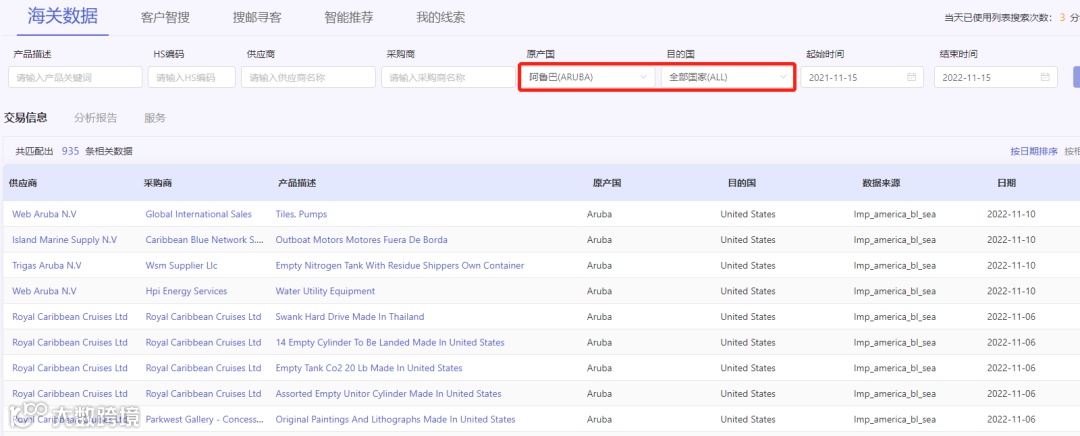Open supplier Island Marine Supply N.V
Viewport: 1080px width, 436px height.
[x=65, y=240]
